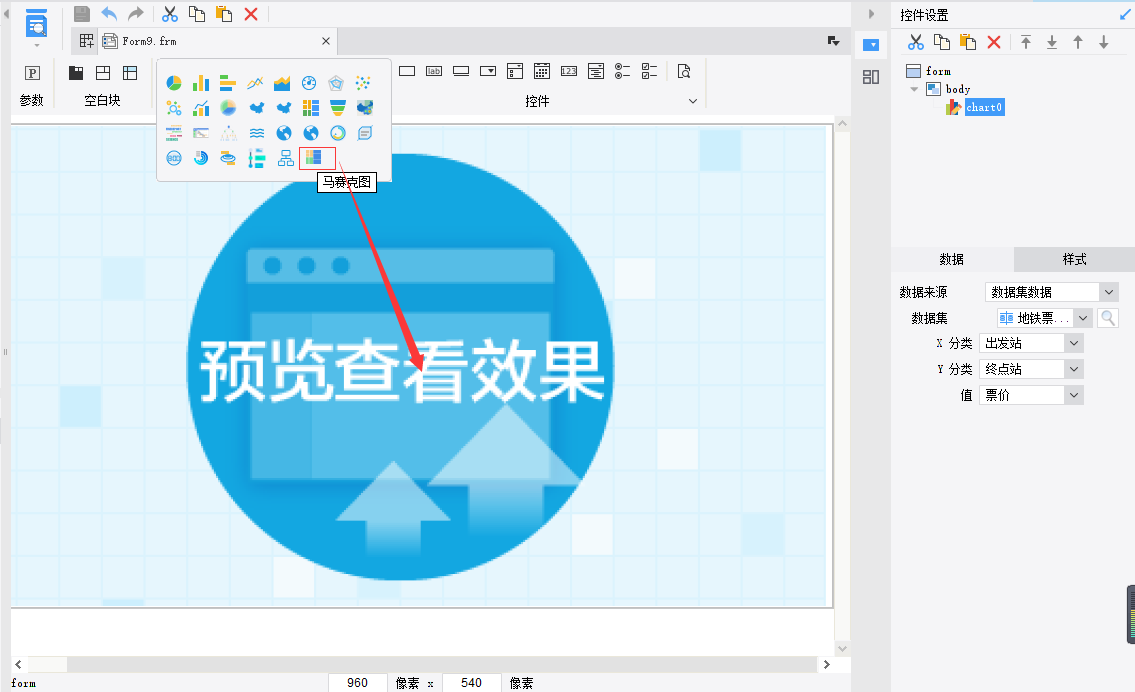
Task: Add the black tab block icon
Action: [x=76, y=72]
